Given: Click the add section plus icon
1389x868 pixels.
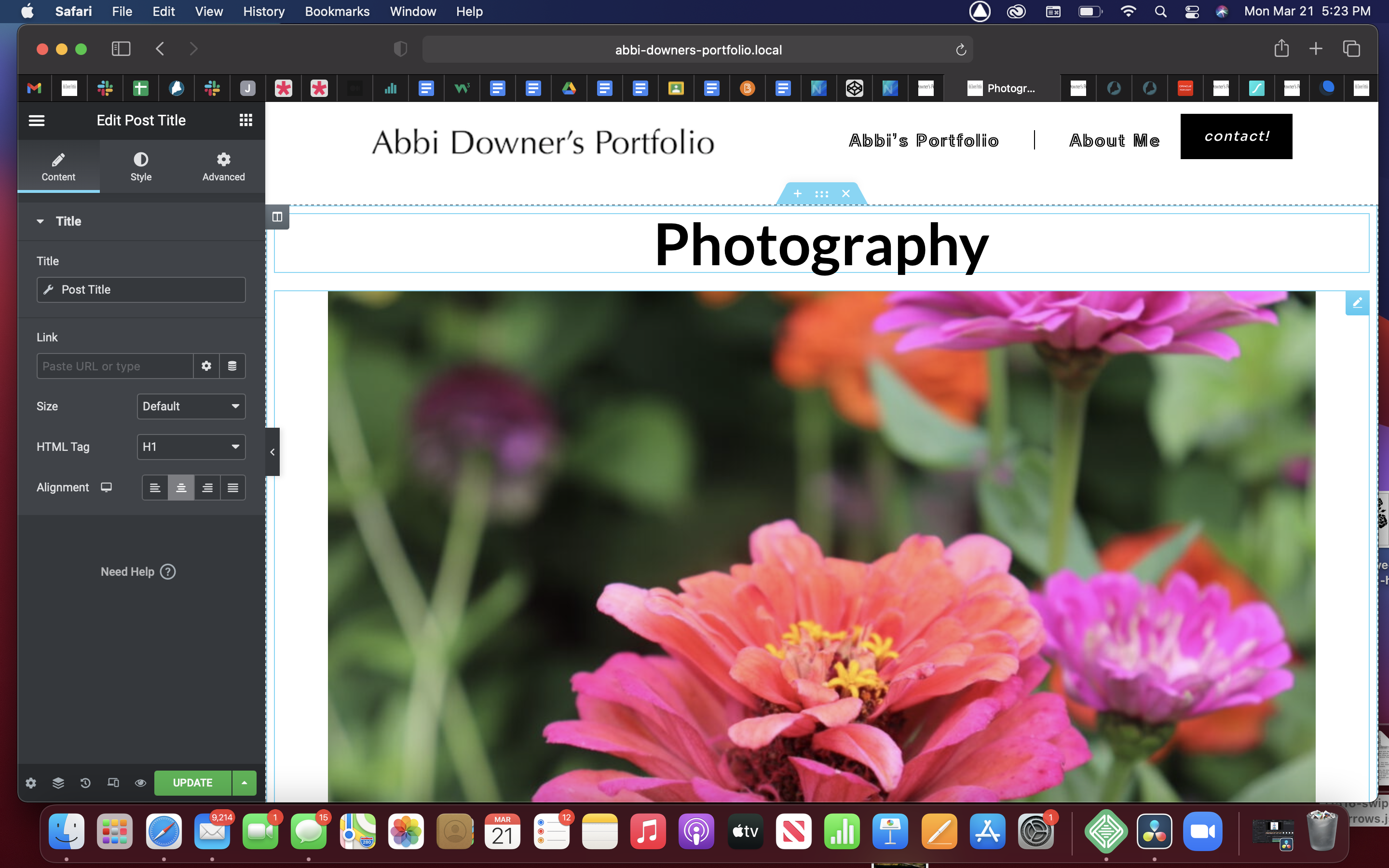Looking at the screenshot, I should click(x=797, y=193).
